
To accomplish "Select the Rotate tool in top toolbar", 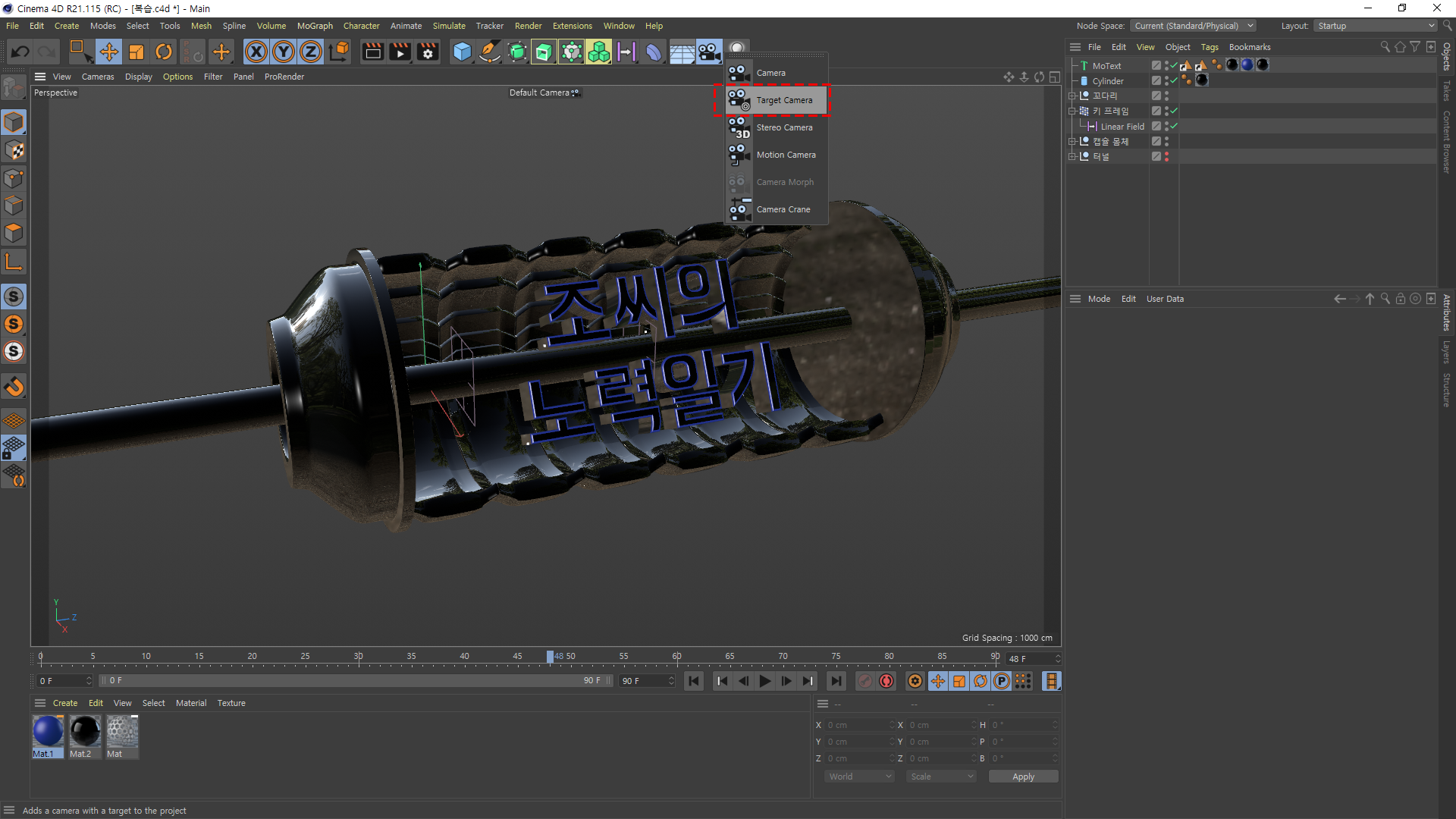I will tap(164, 52).
